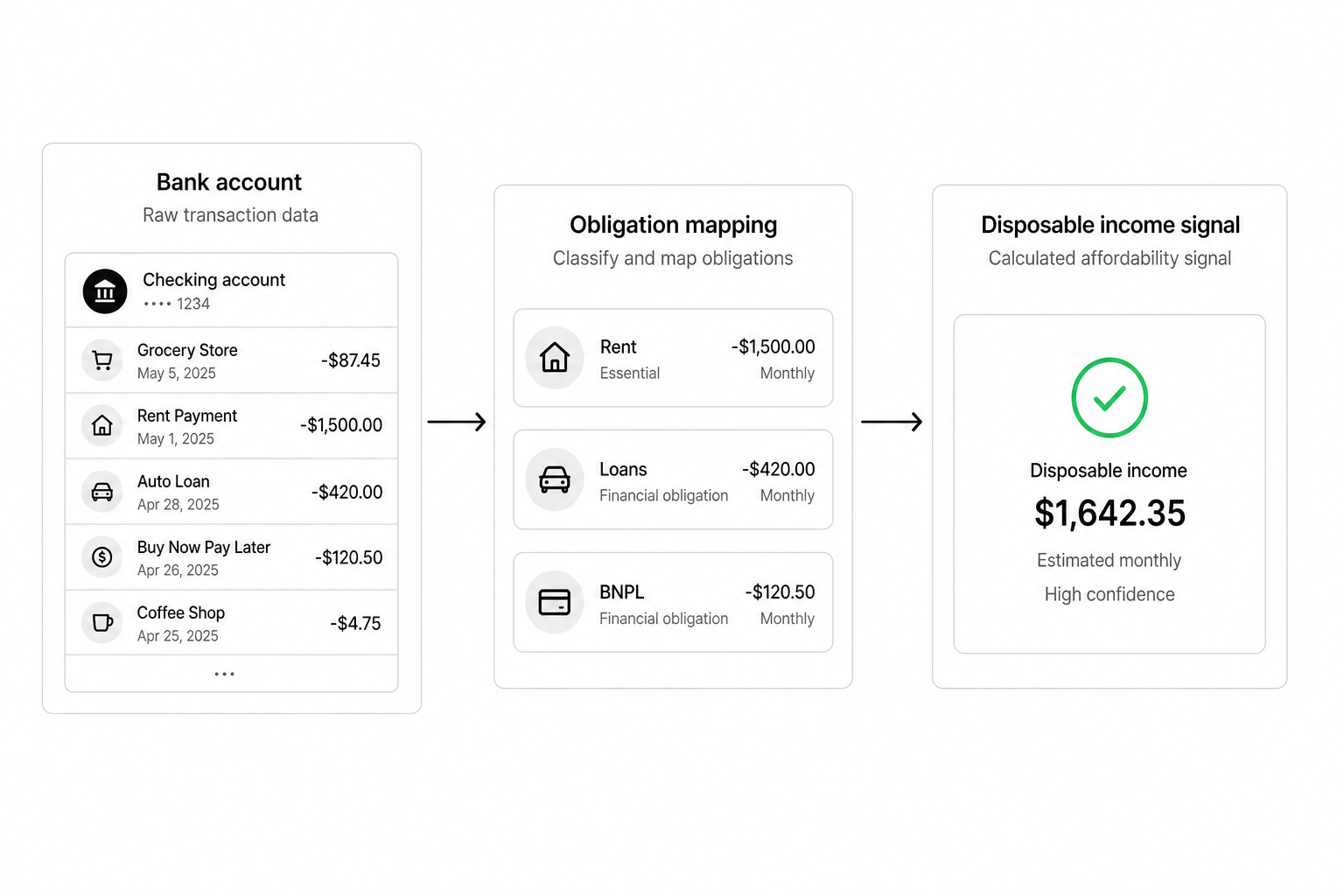The height and width of the screenshot is (896, 1344).
Task: Click the Obligation mapping panel title
Action: coord(674,225)
